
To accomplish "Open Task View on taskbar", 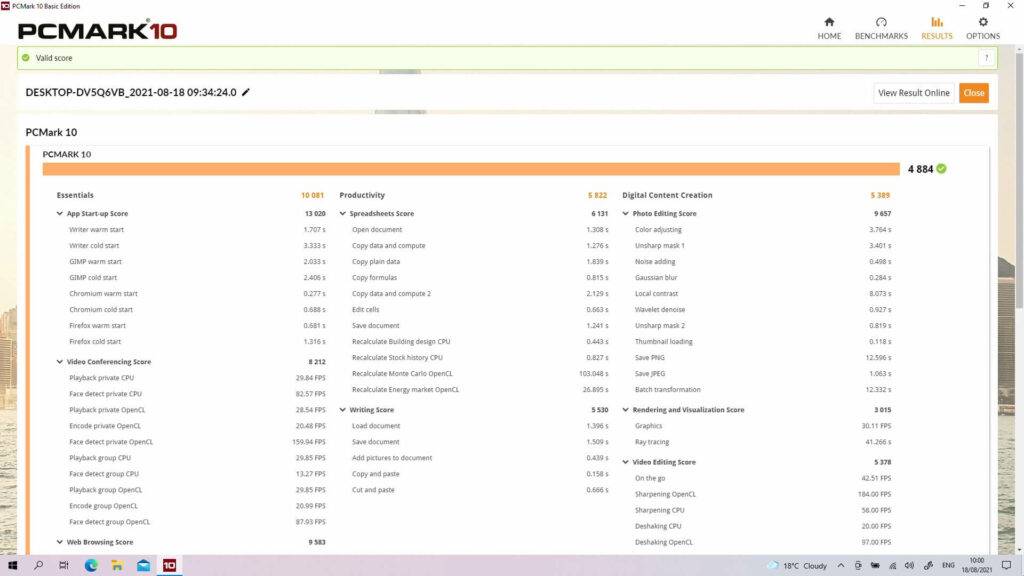I will tap(63, 566).
